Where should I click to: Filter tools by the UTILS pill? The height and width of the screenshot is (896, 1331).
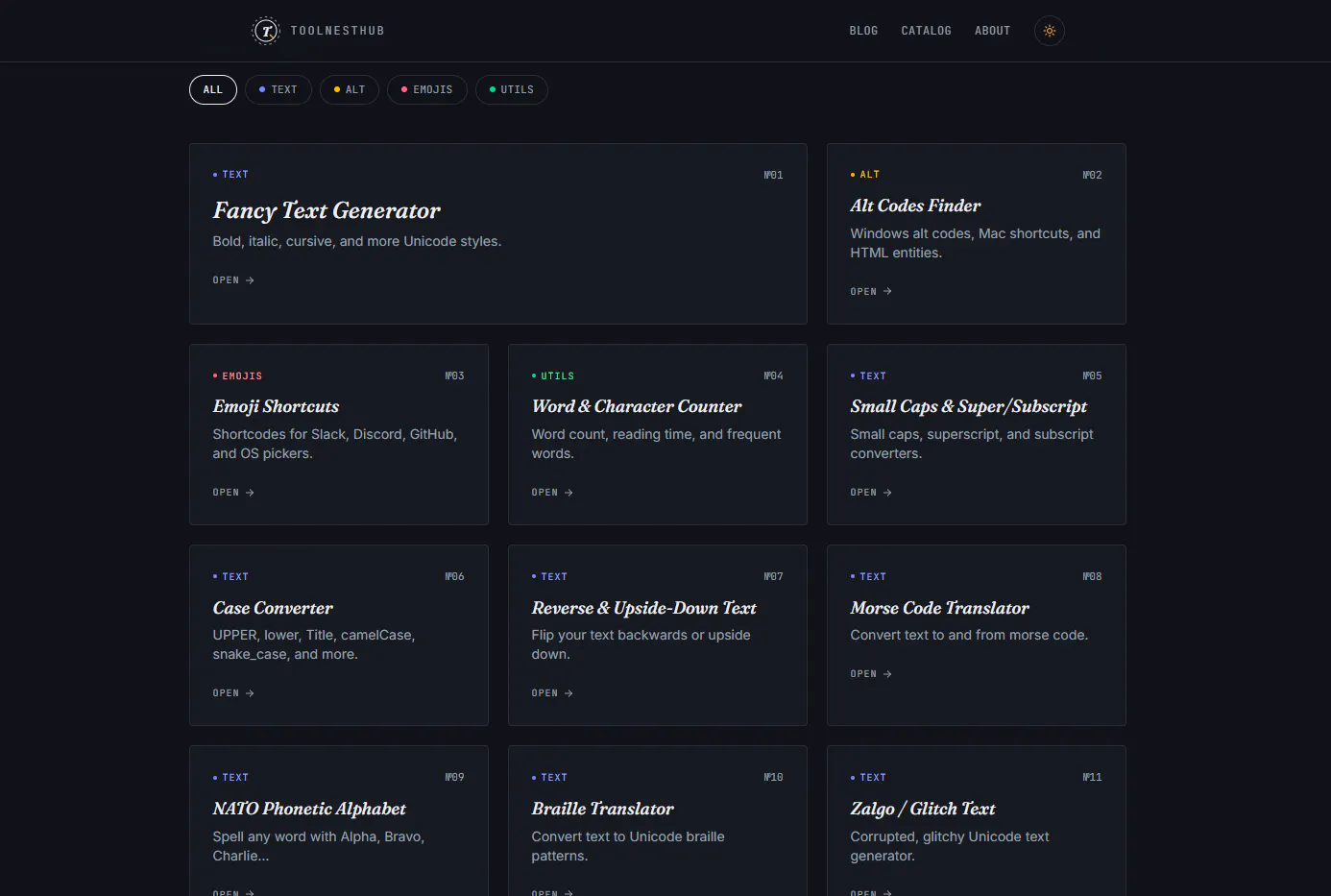point(512,89)
